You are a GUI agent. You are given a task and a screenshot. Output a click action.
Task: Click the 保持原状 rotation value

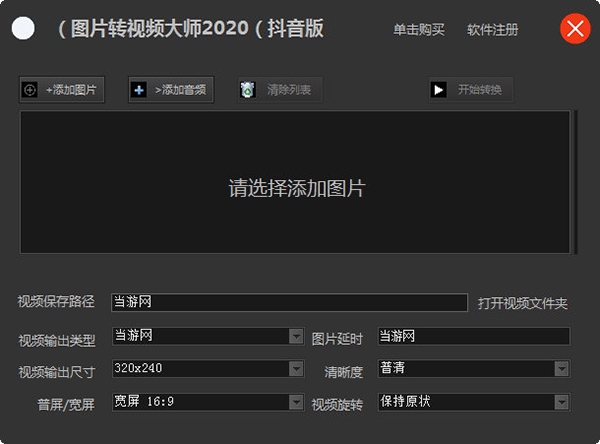click(405, 402)
